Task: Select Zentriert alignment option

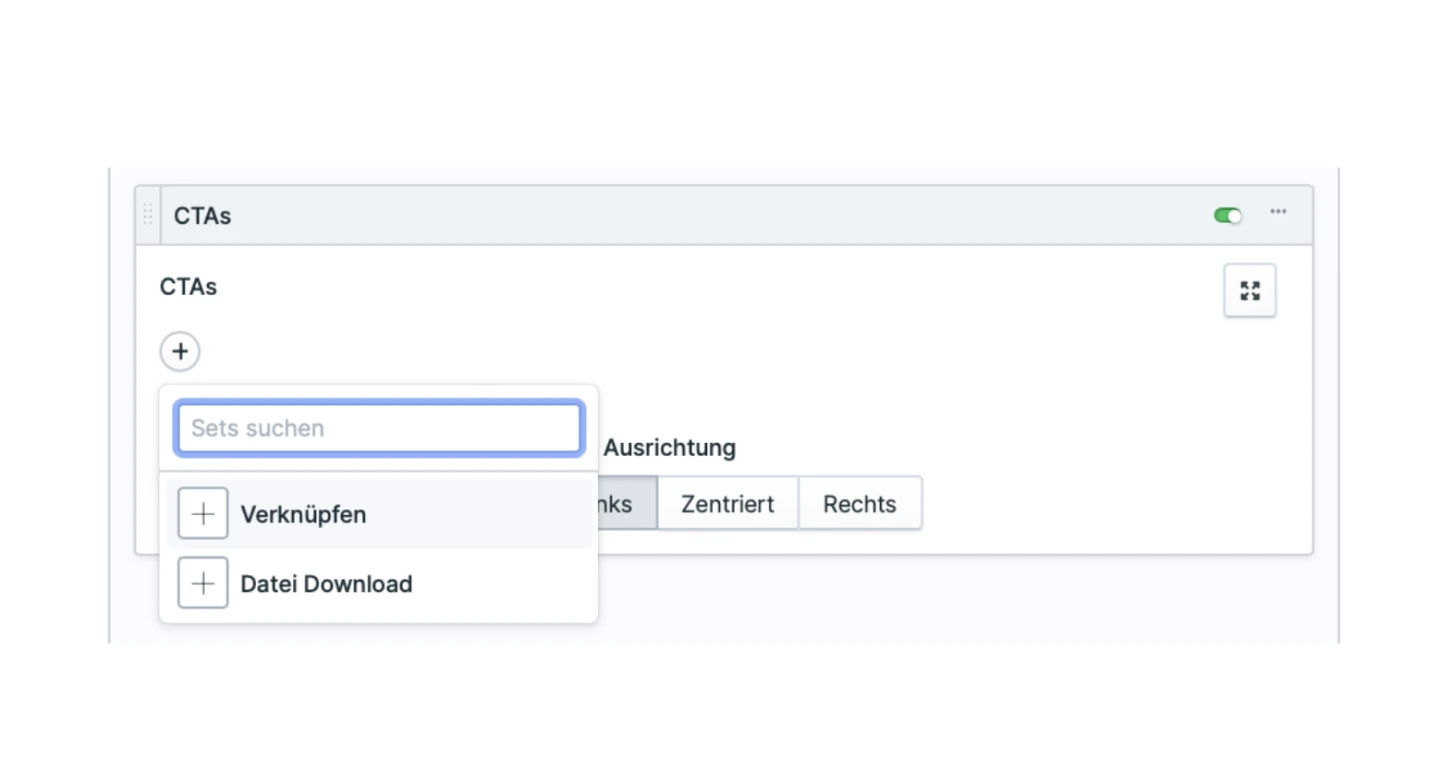Action: pos(727,504)
